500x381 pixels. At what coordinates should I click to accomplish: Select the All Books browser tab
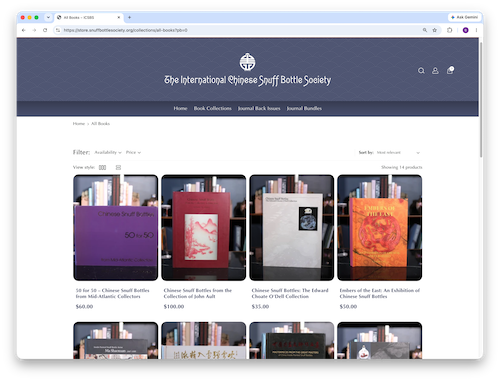[89, 17]
